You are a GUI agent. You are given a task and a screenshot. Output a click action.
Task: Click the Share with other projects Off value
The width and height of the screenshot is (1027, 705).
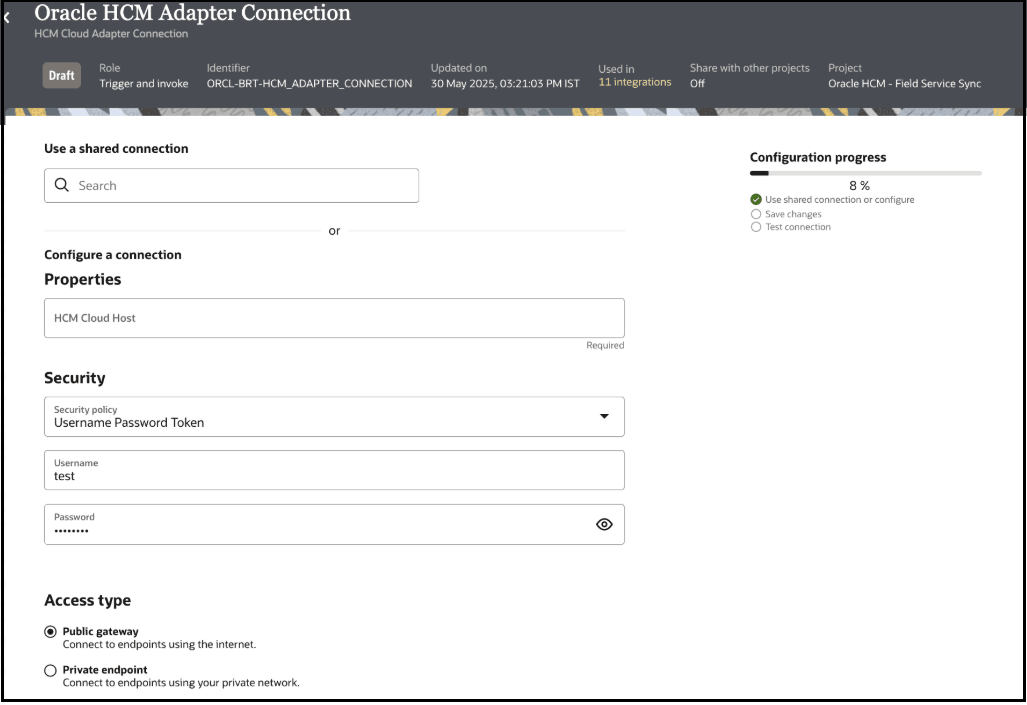(697, 83)
